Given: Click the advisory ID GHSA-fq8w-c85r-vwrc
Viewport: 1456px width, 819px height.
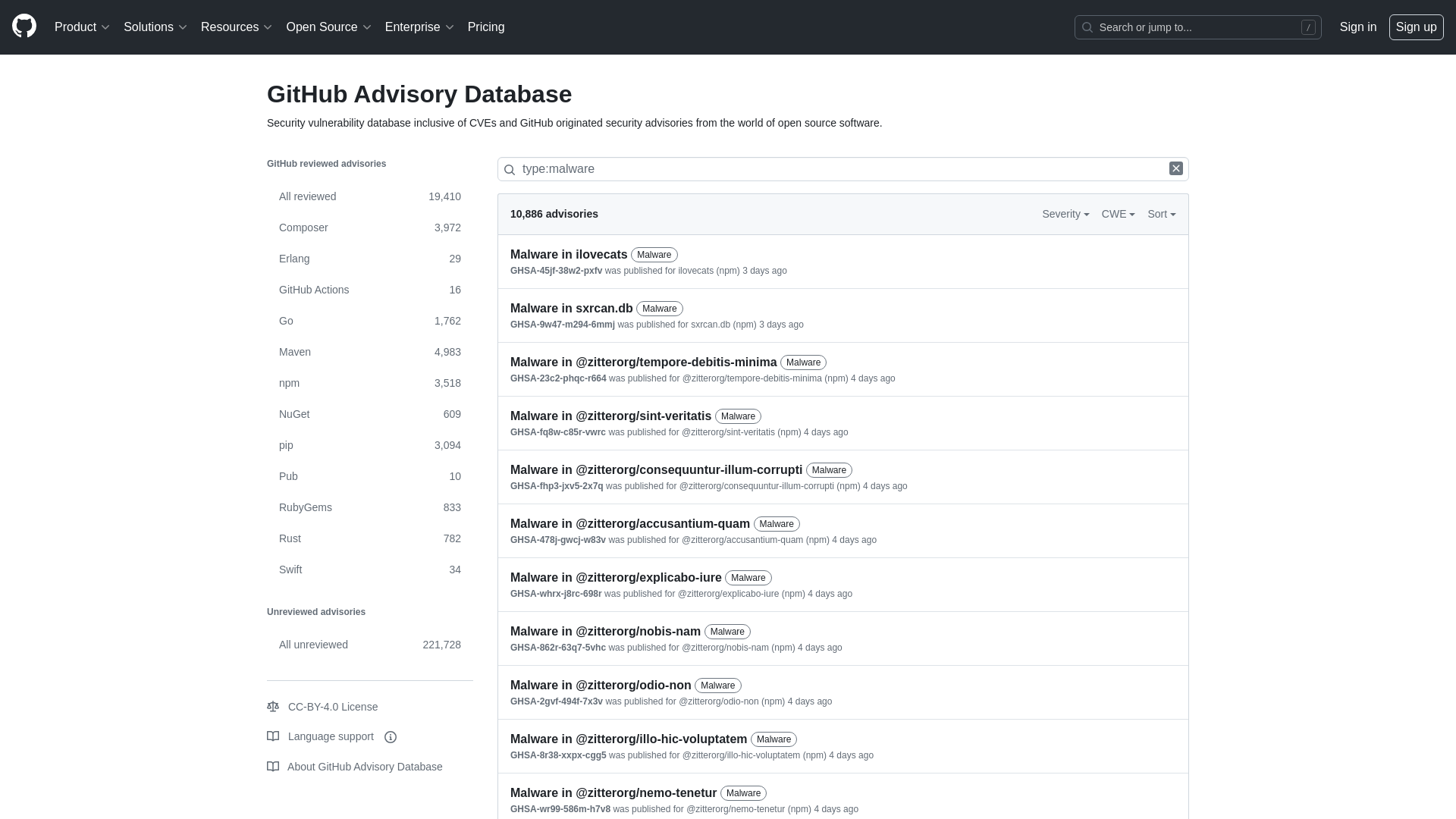Looking at the screenshot, I should [557, 432].
